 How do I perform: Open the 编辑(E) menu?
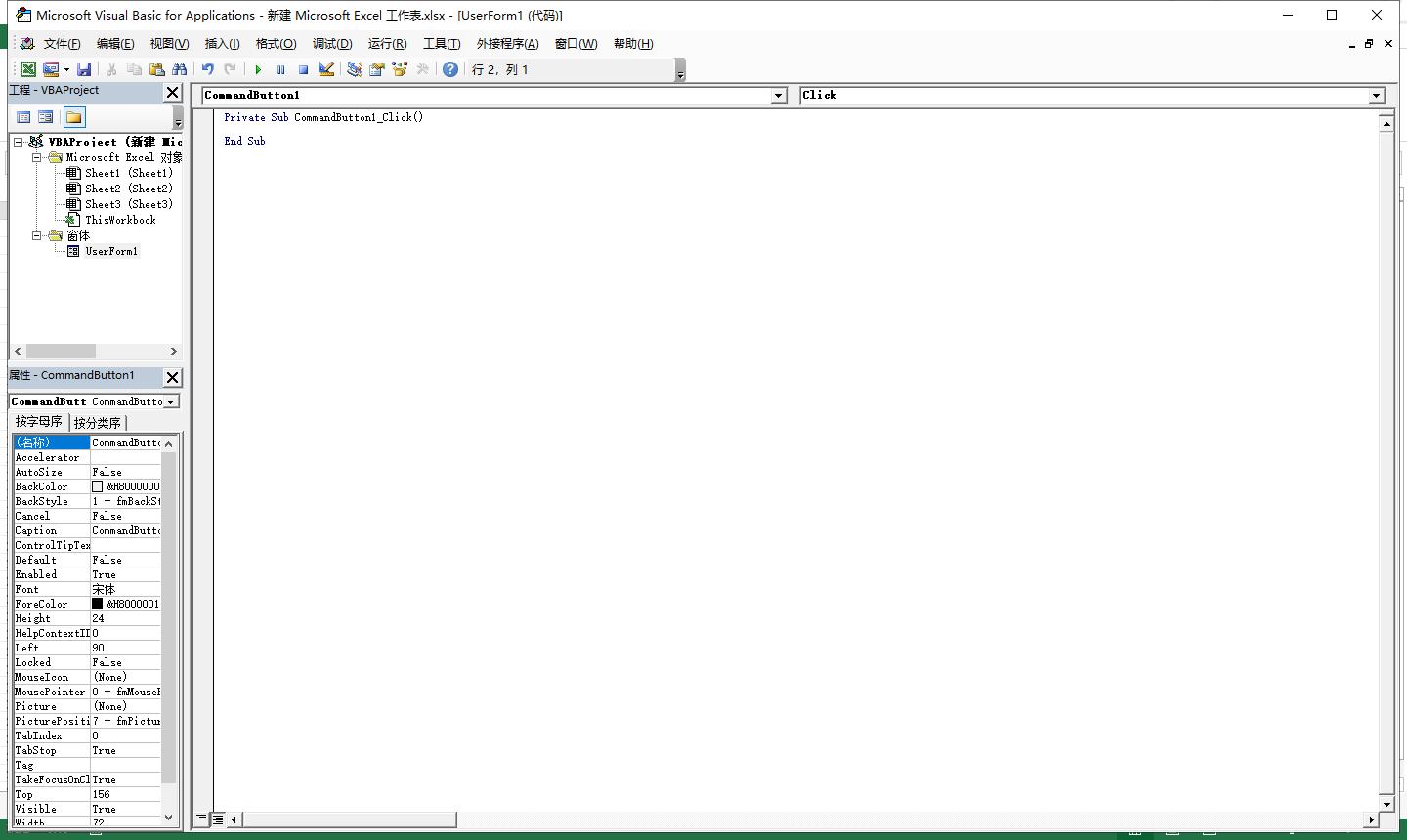[115, 44]
